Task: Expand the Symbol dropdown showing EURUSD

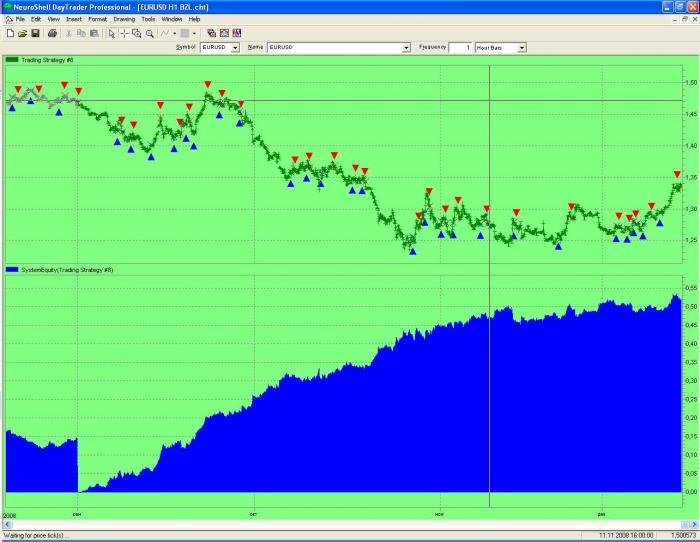Action: (x=235, y=47)
